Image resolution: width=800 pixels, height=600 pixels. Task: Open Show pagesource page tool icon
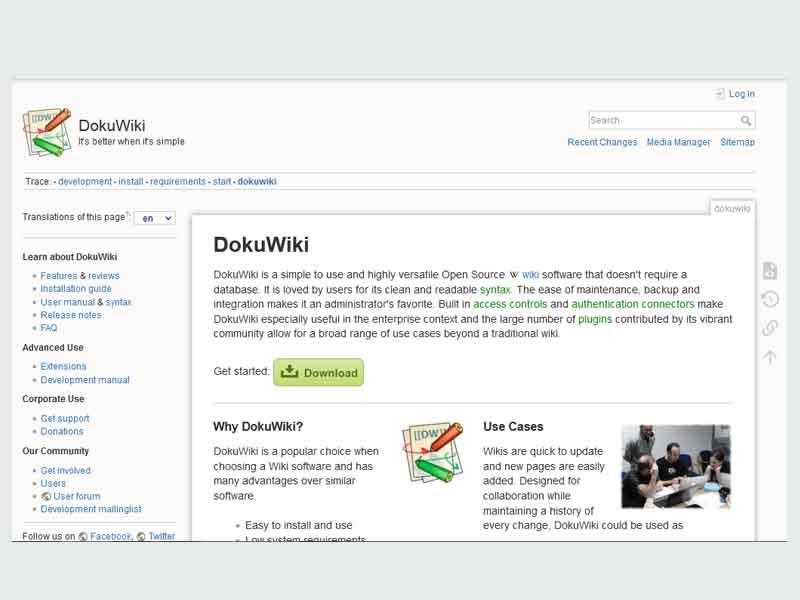769,270
